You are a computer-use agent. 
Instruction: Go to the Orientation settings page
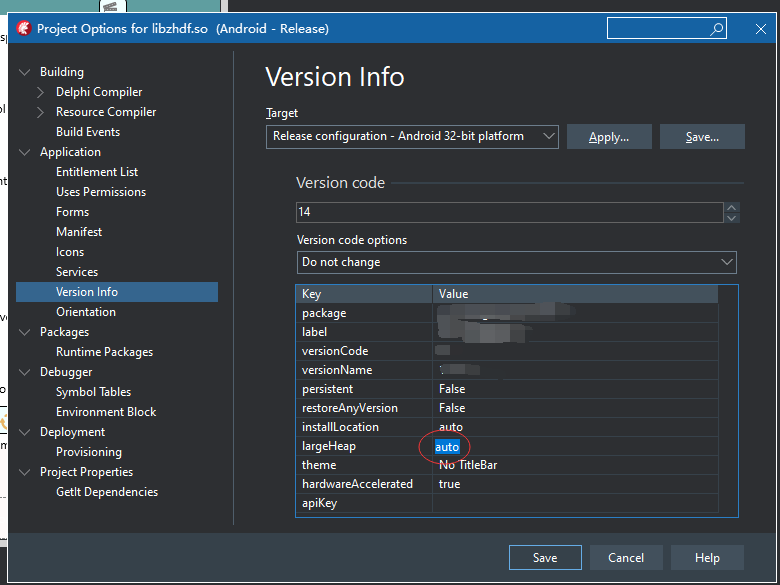tap(86, 312)
